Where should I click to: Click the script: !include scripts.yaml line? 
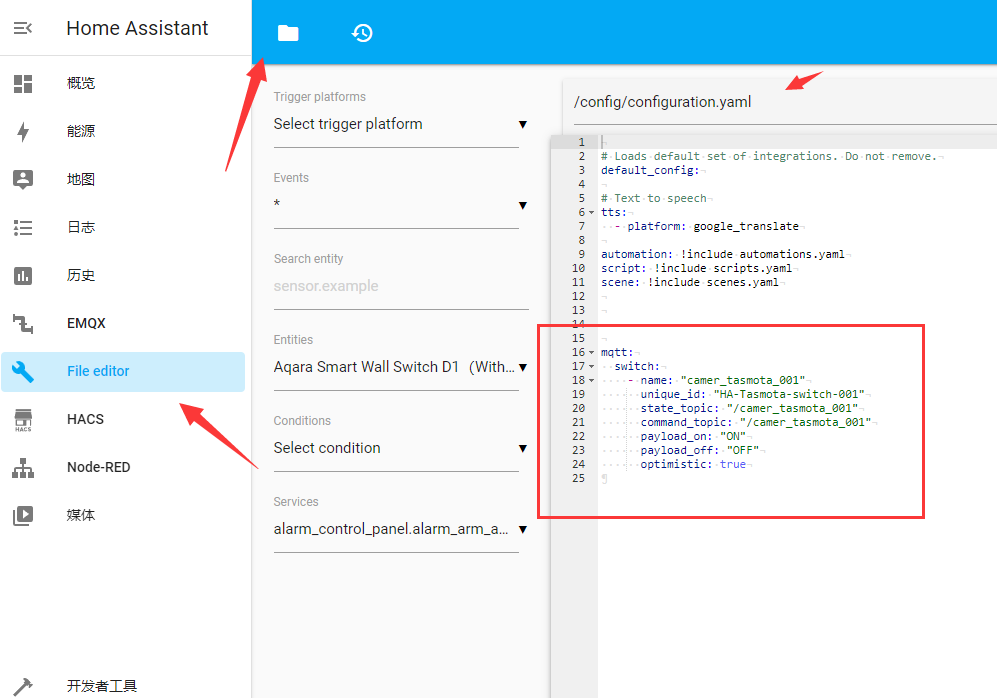(696, 268)
